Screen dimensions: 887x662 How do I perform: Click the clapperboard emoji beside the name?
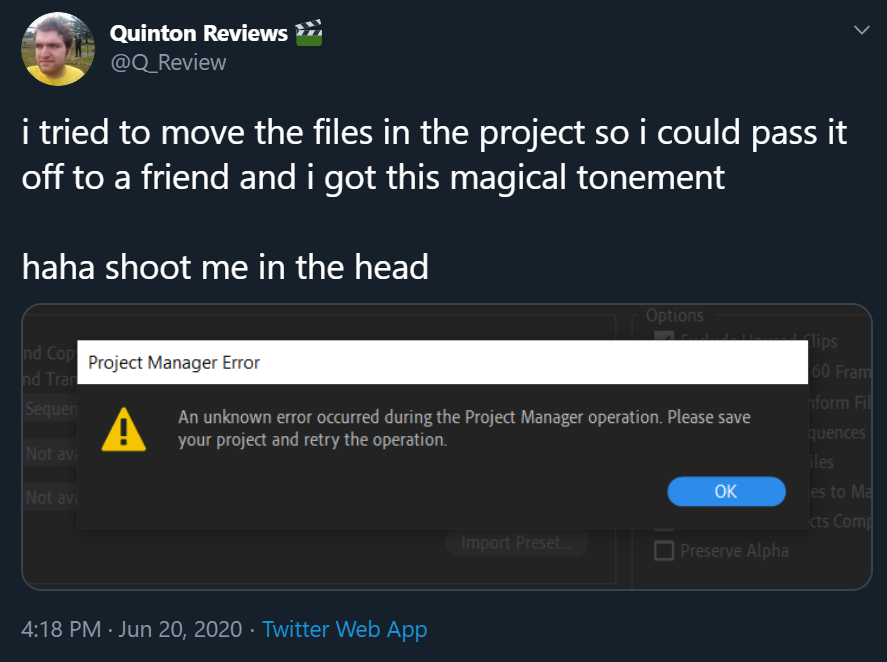309,33
